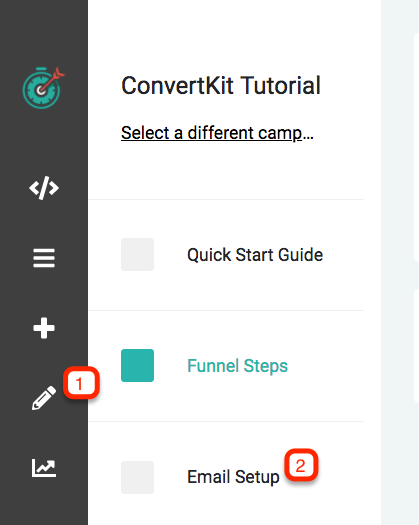Go to the Email Setup section
The image size is (419, 525).
point(233,477)
